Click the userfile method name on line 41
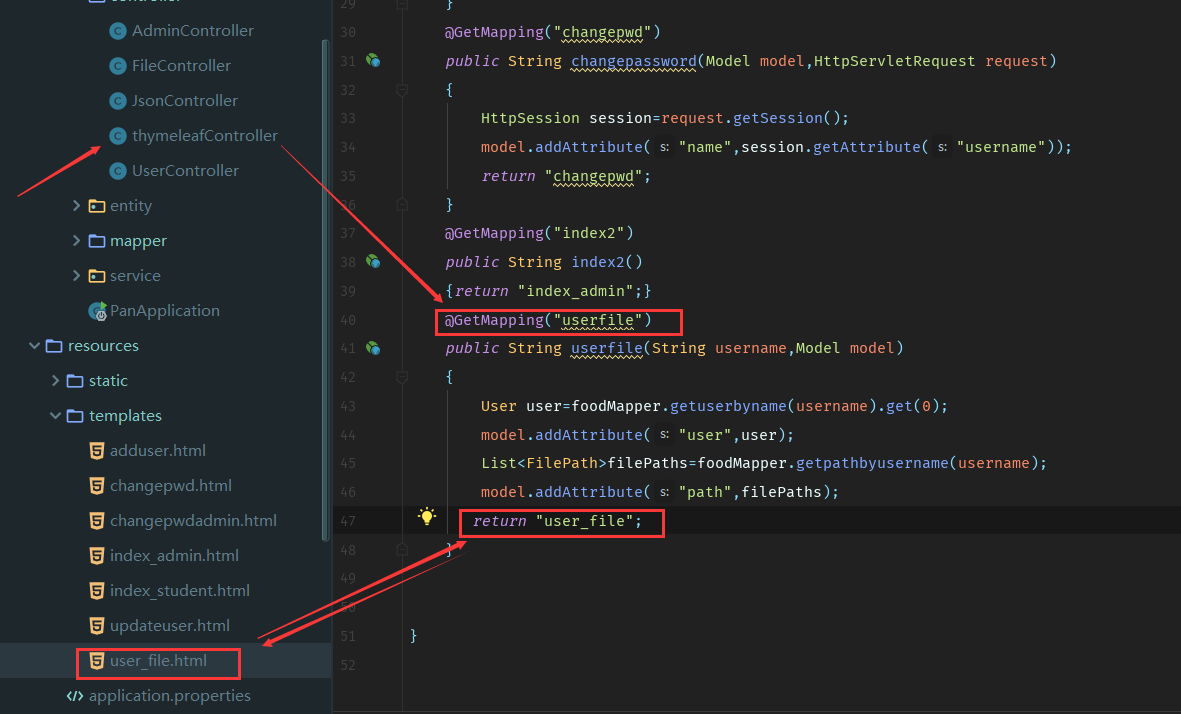This screenshot has width=1181, height=714. tap(606, 348)
